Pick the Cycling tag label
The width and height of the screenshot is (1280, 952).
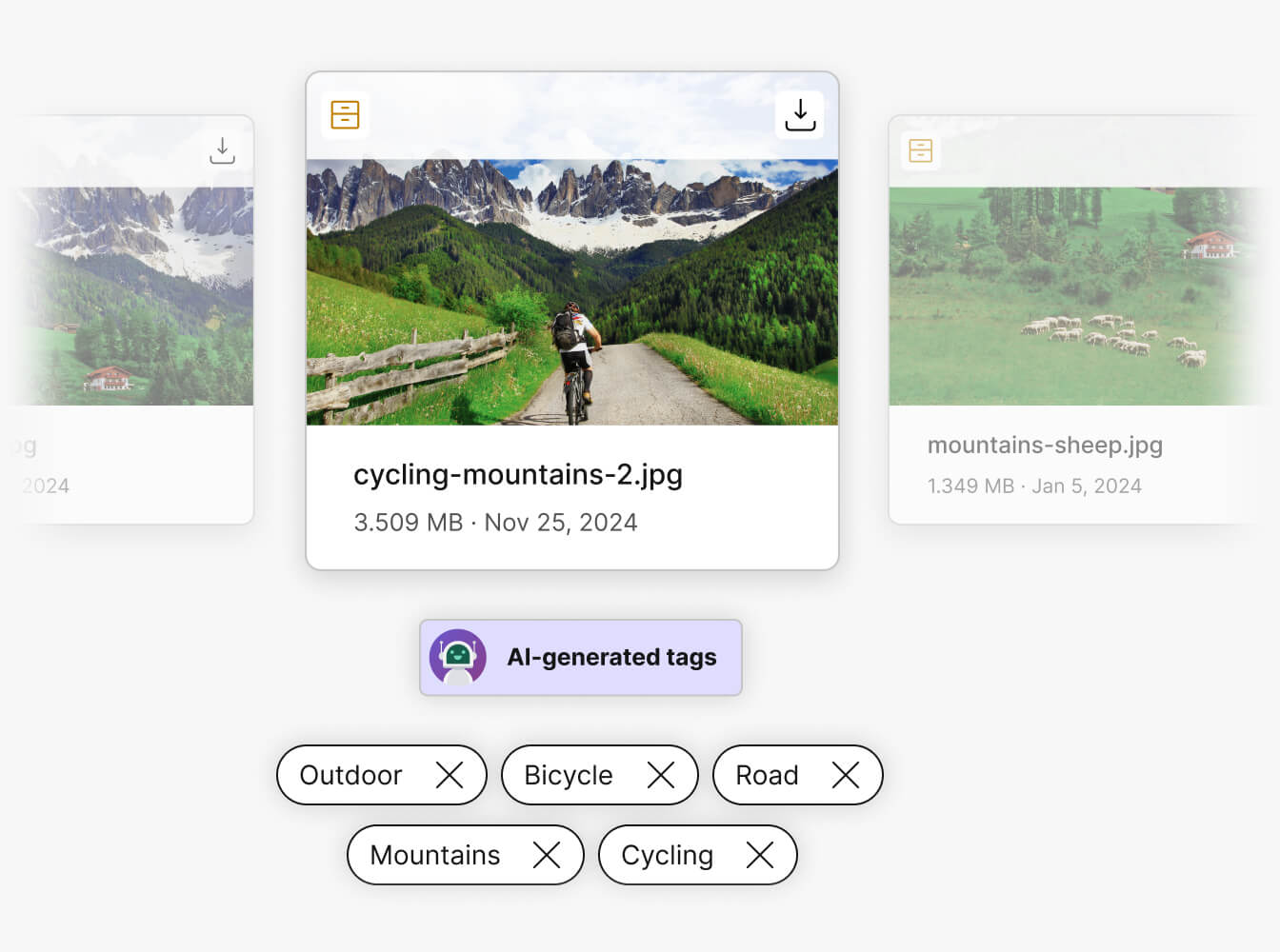(x=667, y=855)
